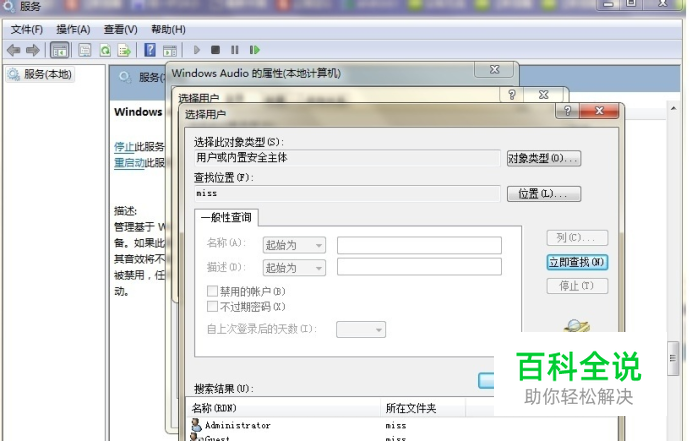Click the 重启动 service link
The image size is (692, 441).
(x=129, y=163)
